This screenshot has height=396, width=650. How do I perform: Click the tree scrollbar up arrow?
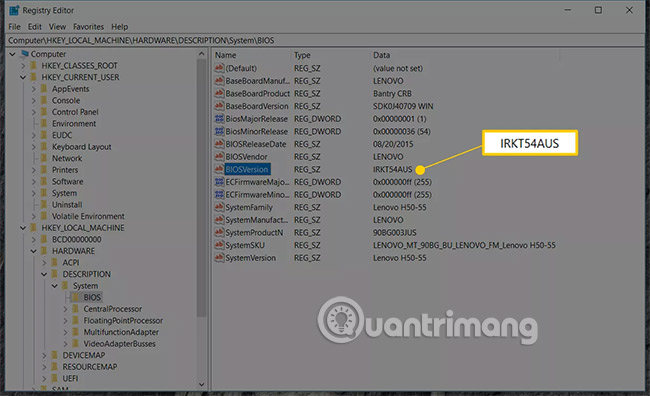click(201, 54)
